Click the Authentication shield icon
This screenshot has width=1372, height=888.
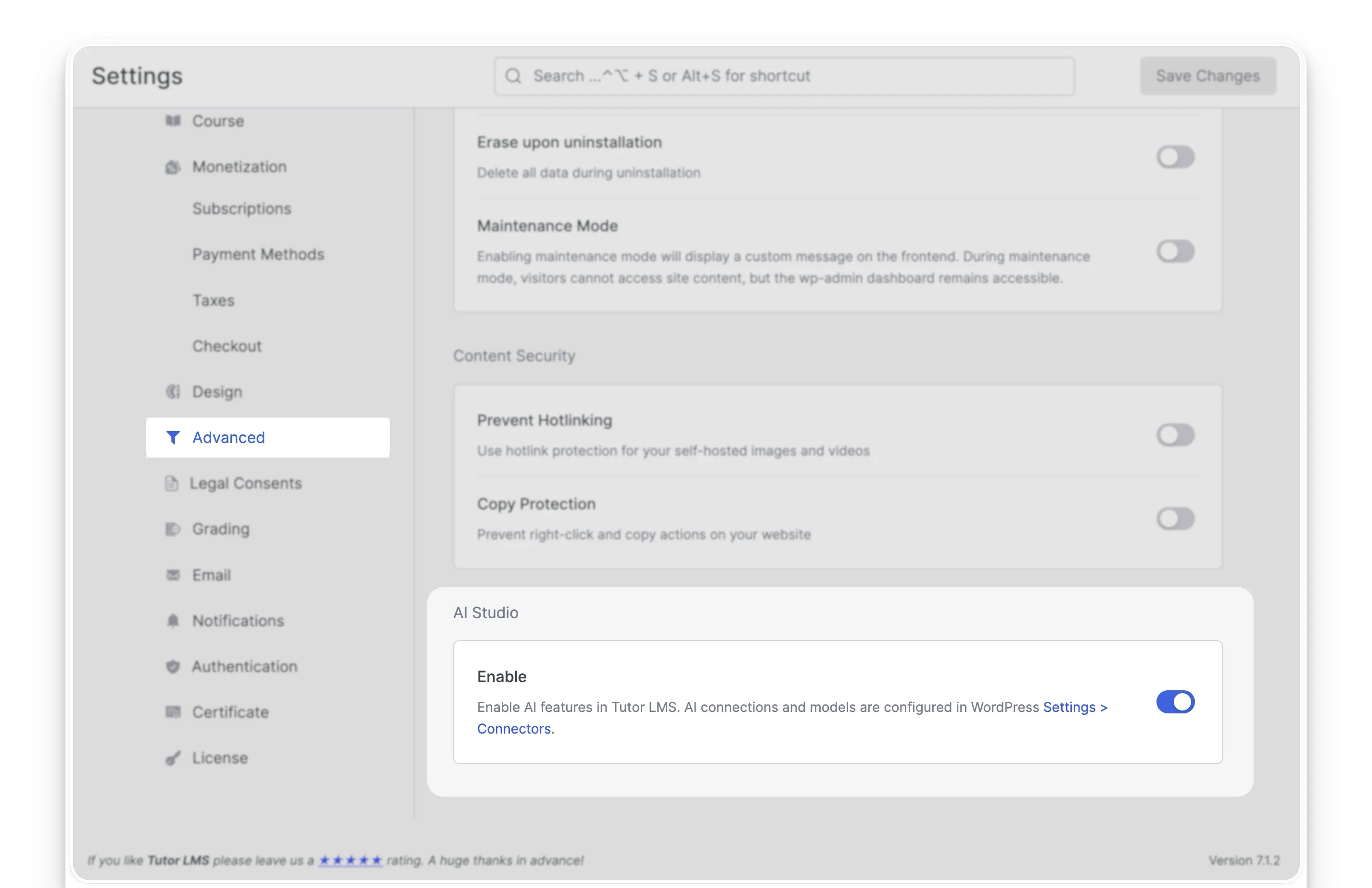point(173,667)
